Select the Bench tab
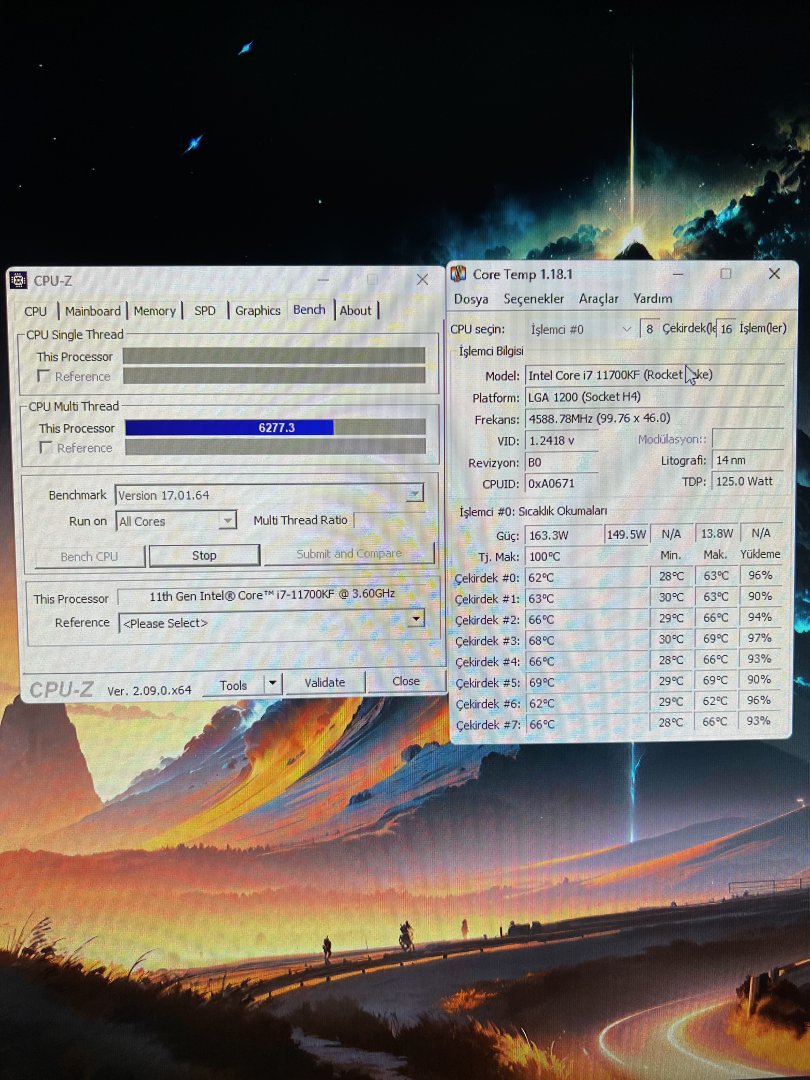Viewport: 810px width, 1080px height. pos(309,309)
